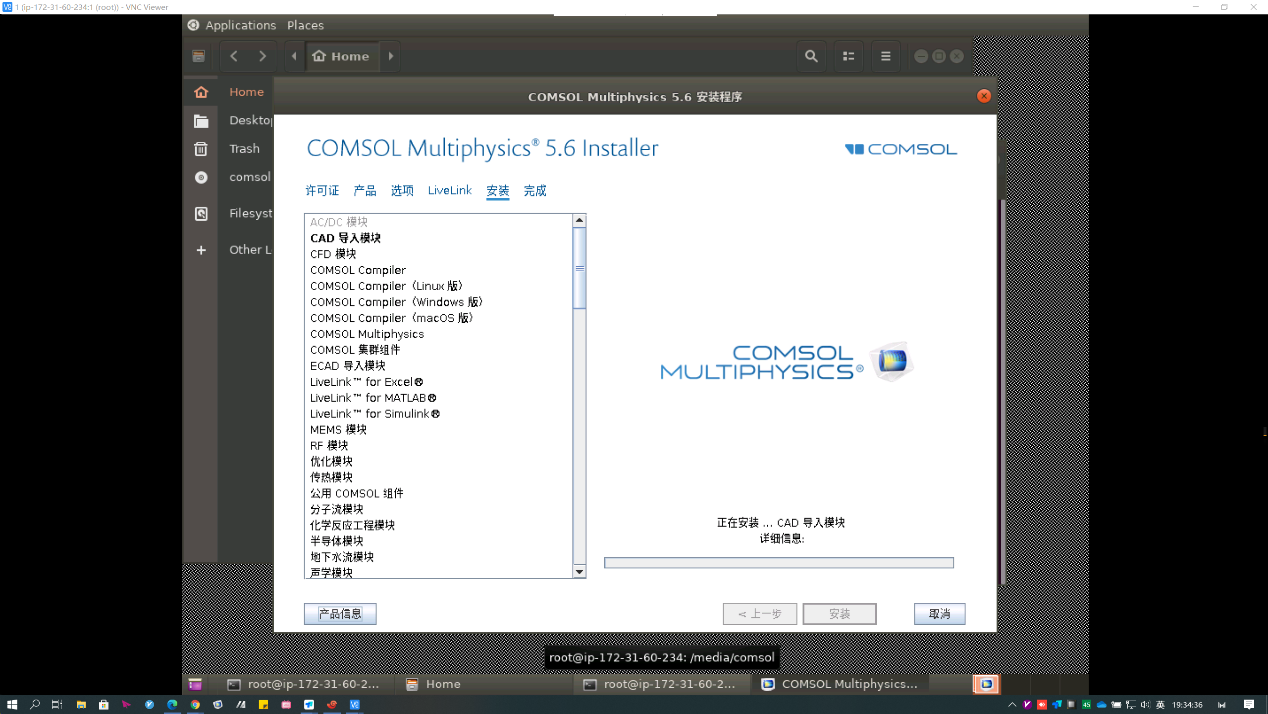Open the hamburger menu in the Files window
This screenshot has width=1268, height=714.
tap(885, 57)
